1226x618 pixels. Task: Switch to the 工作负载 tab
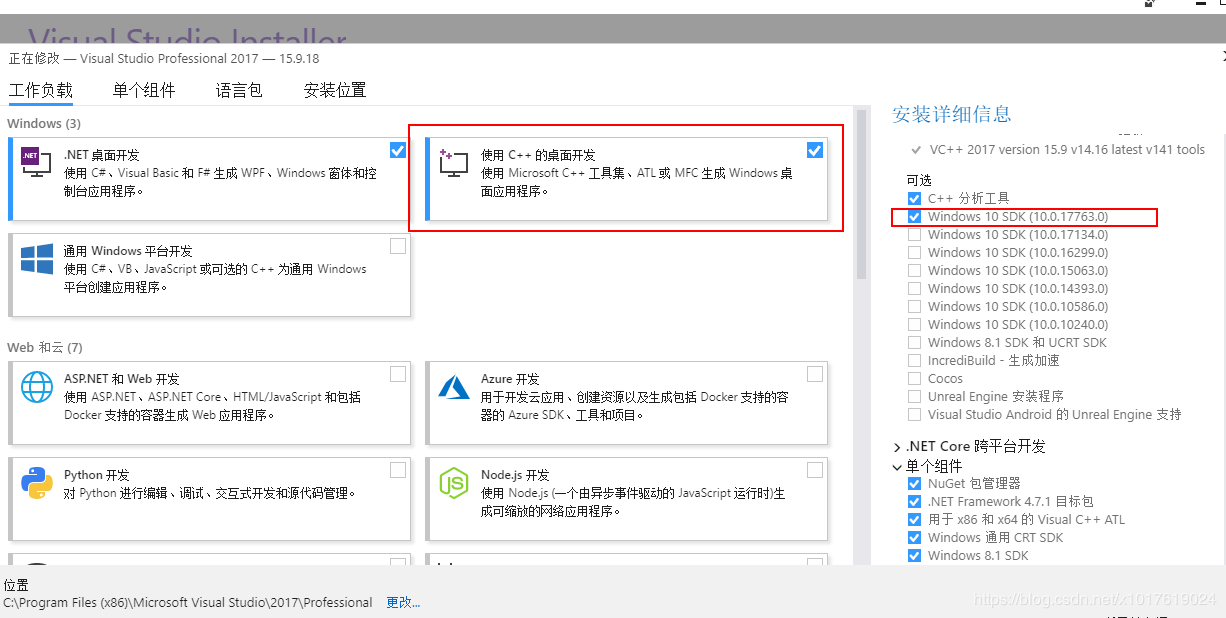click(41, 90)
